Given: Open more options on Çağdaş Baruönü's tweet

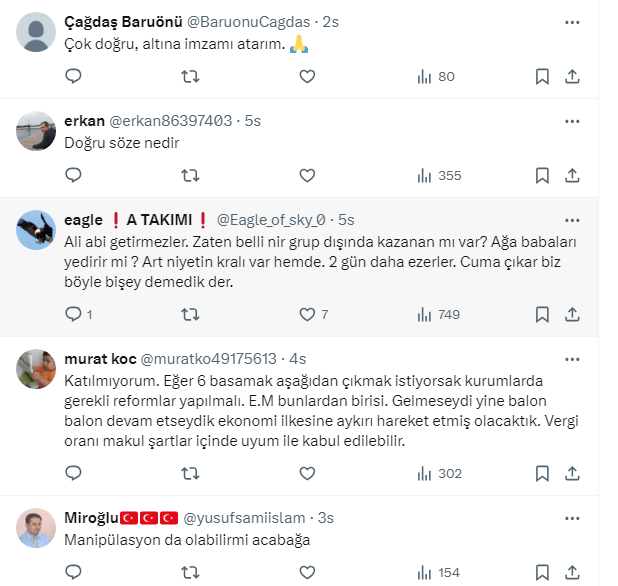Looking at the screenshot, I should (572, 21).
